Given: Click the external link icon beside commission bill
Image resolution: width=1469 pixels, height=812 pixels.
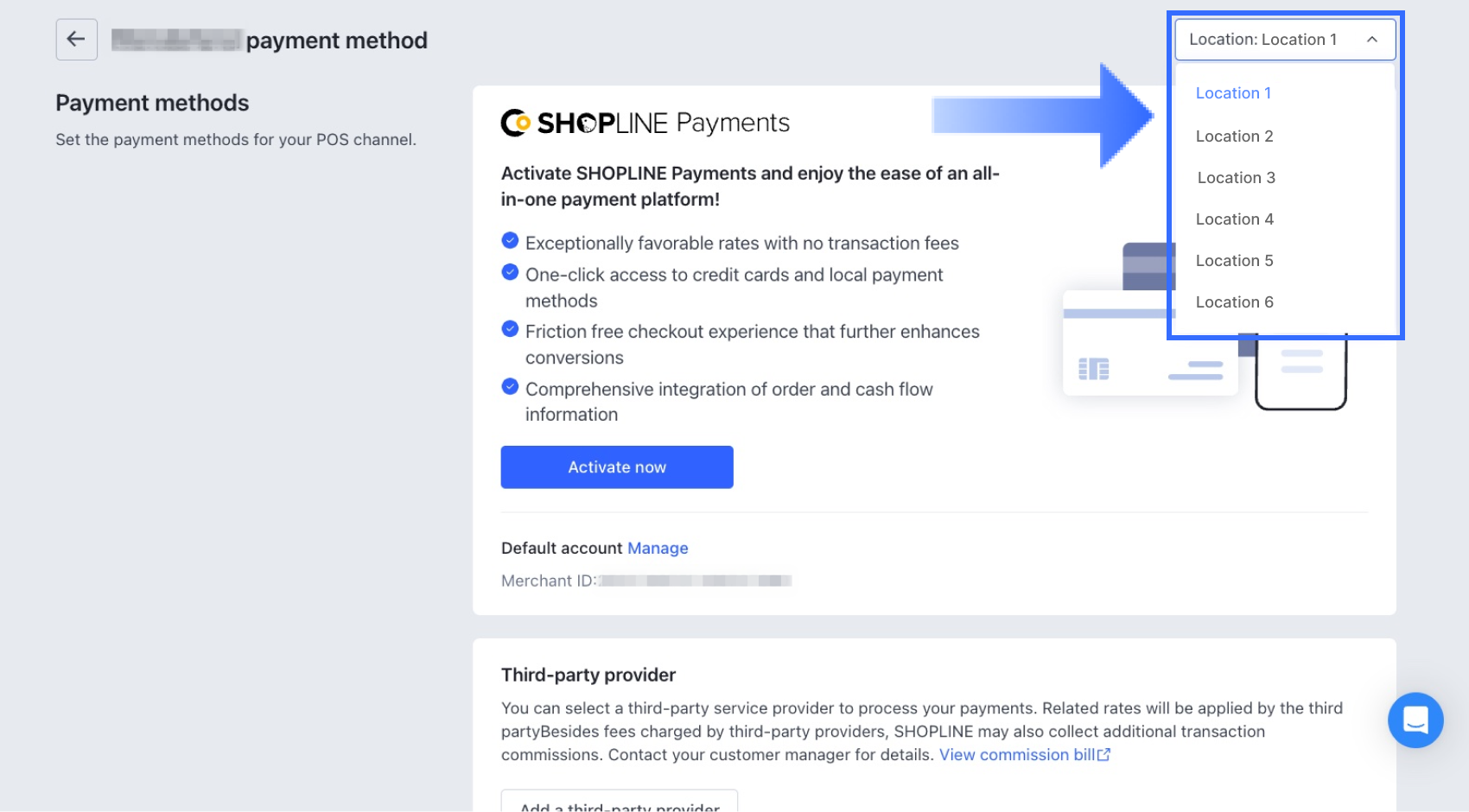Looking at the screenshot, I should click(1103, 755).
